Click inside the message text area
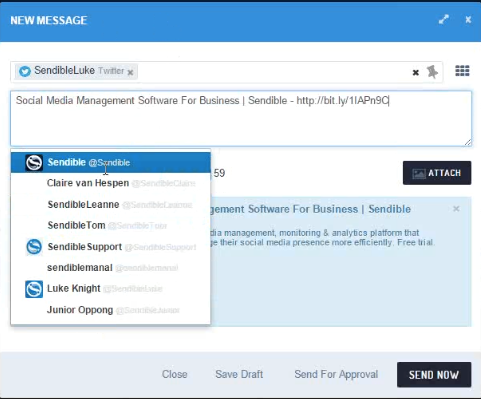Image resolution: width=481 pixels, height=399 pixels. tap(241, 119)
